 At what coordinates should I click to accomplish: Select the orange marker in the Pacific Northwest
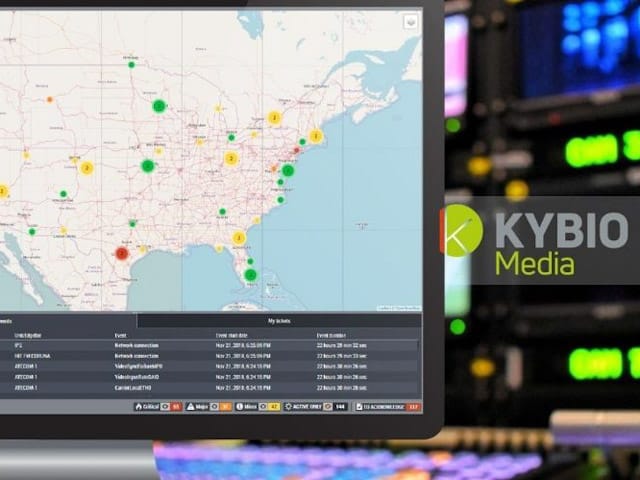(x=49, y=100)
